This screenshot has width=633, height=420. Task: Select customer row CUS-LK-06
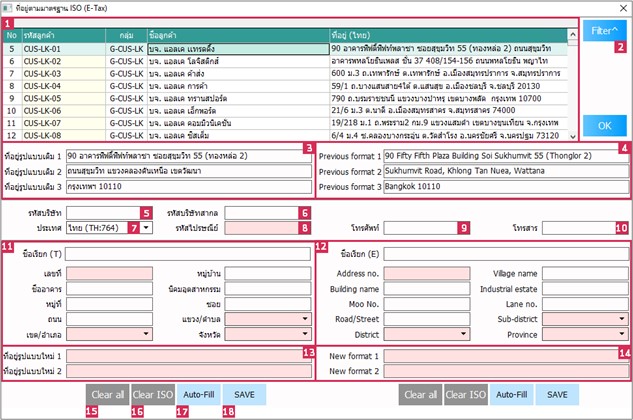click(x=285, y=111)
